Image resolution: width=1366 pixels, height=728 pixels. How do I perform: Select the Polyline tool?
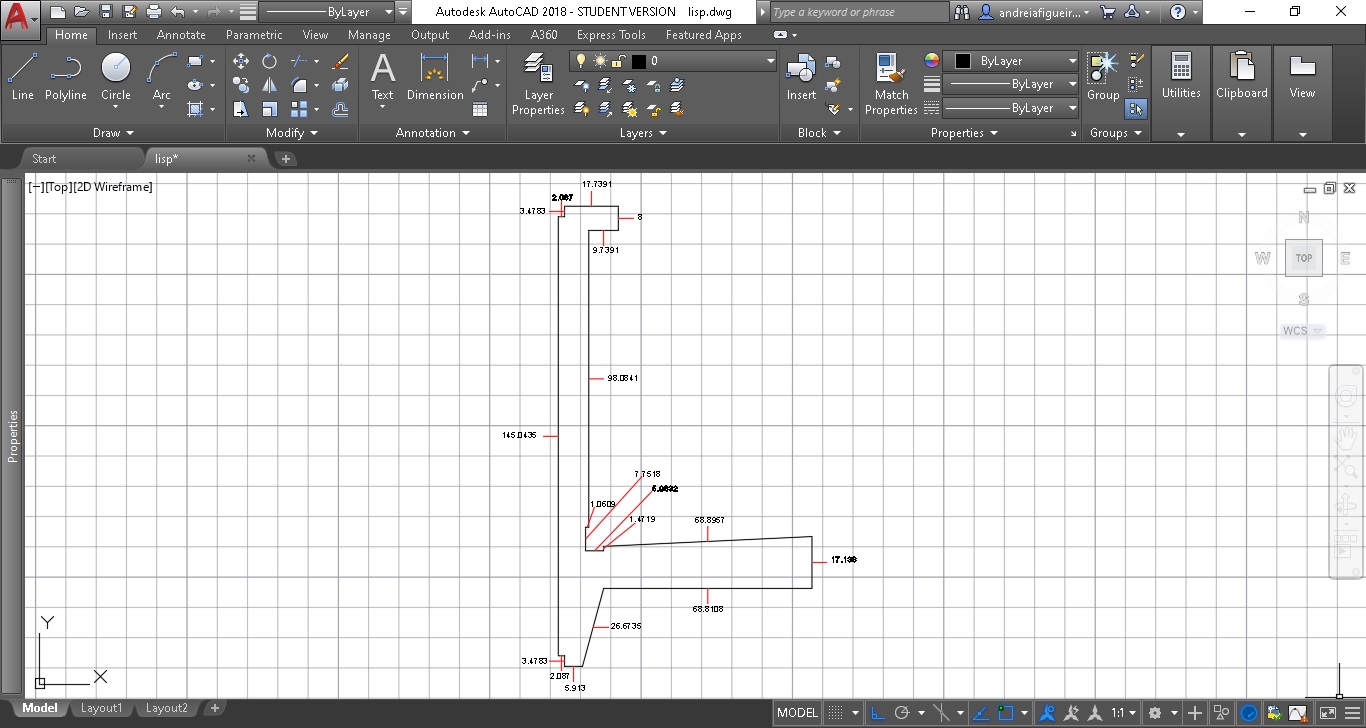coord(65,77)
